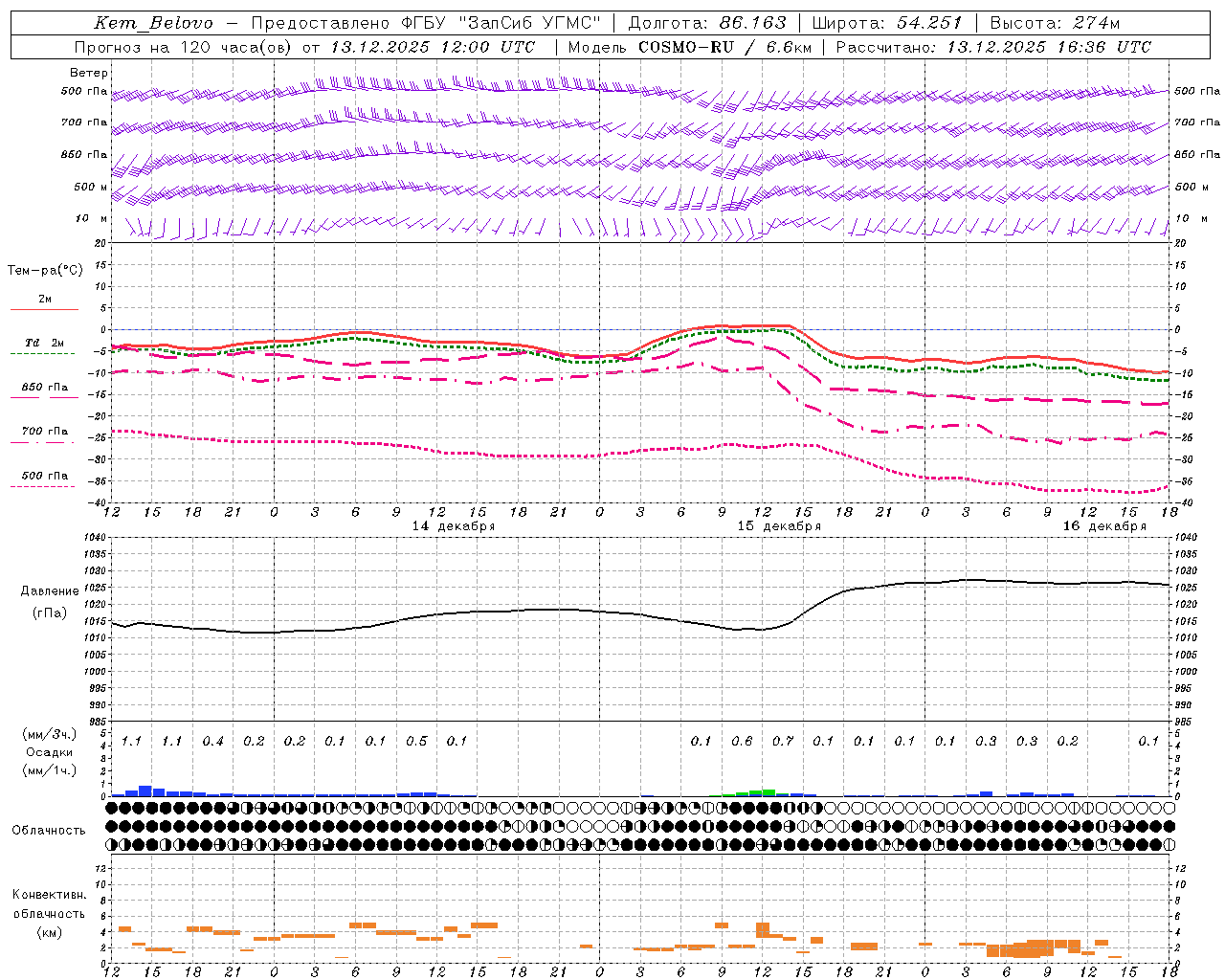The height and width of the screenshot is (980, 1225).
Task: Click the forecast length text Прогноз на 120 часа(ов)
Action: (x=184, y=47)
